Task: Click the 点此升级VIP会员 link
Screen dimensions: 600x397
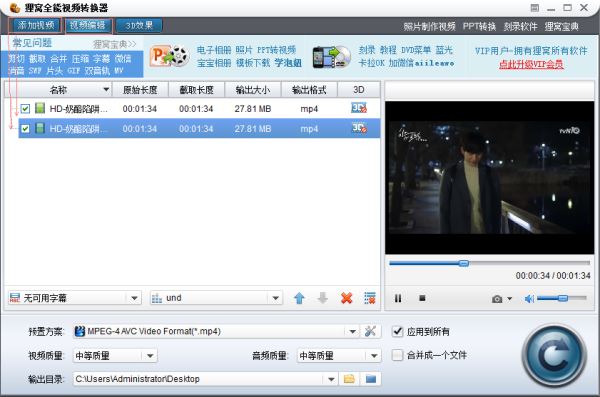Action: pyautogui.click(x=531, y=64)
